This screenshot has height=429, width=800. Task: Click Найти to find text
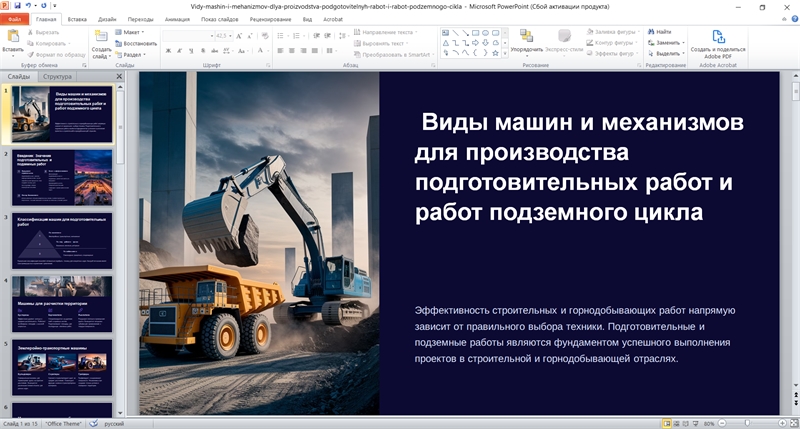pyautogui.click(x=660, y=32)
